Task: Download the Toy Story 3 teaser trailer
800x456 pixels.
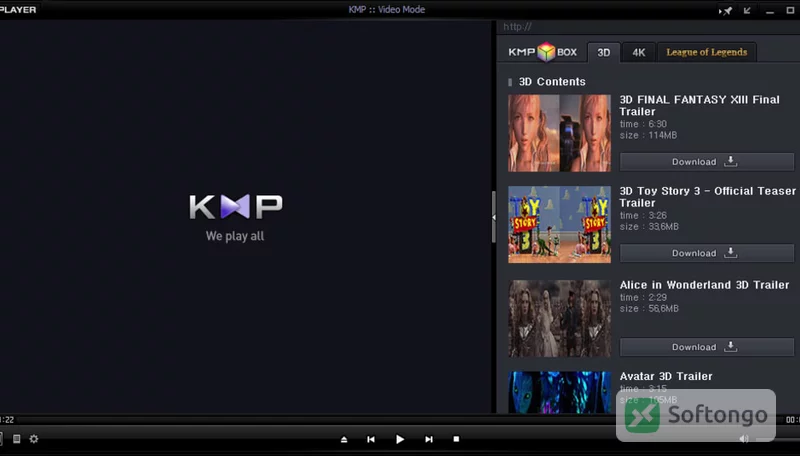Action: 707,253
